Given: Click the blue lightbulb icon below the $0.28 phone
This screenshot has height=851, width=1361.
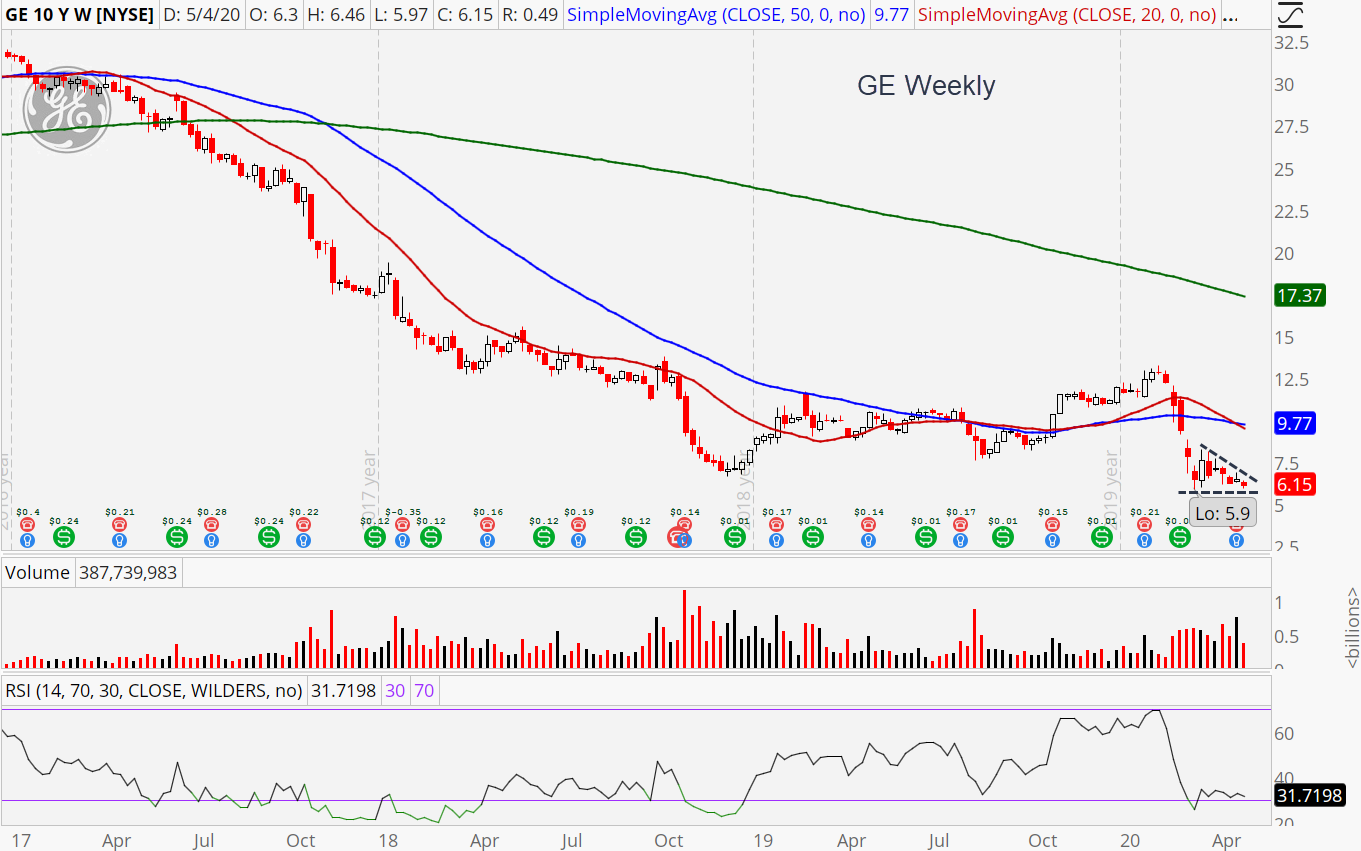Looking at the screenshot, I should coord(211,540).
